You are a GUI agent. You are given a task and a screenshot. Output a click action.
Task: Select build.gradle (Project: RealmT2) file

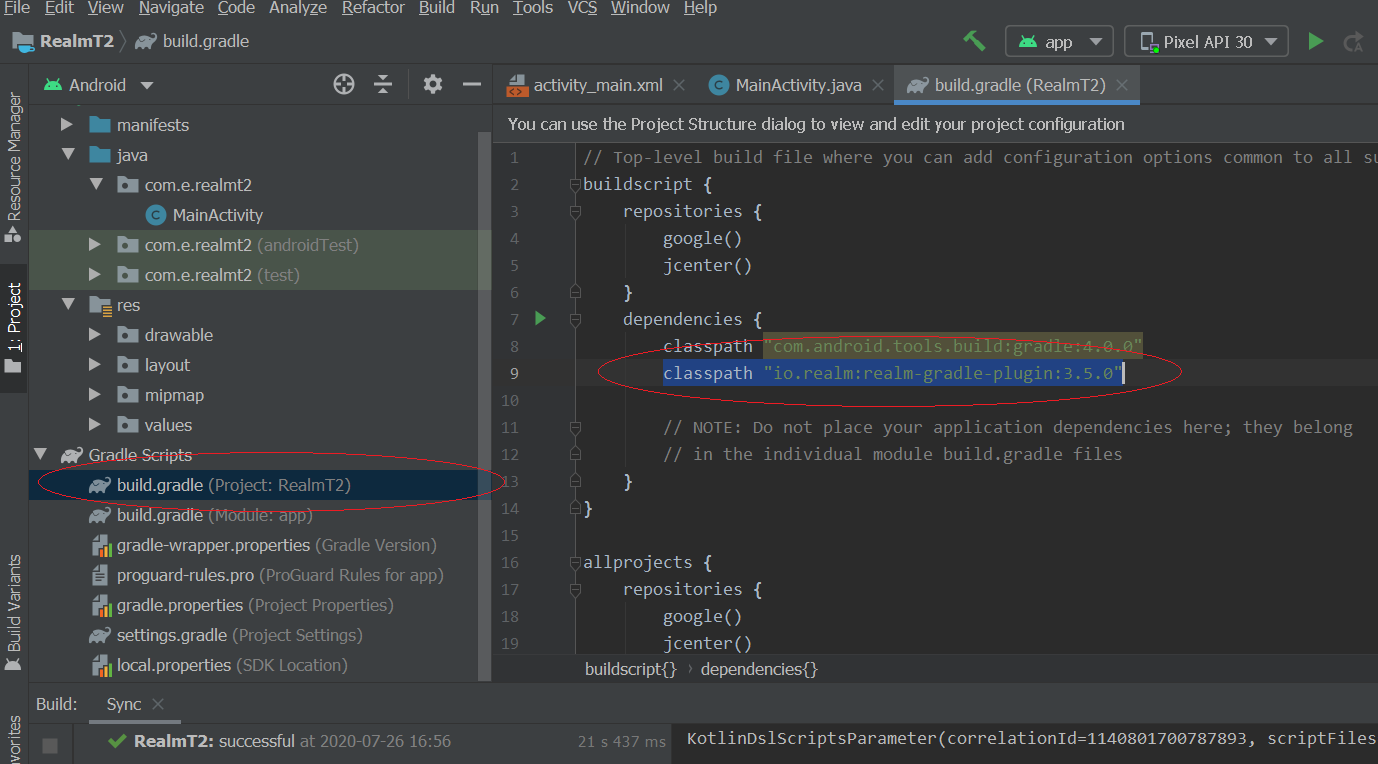(x=260, y=485)
